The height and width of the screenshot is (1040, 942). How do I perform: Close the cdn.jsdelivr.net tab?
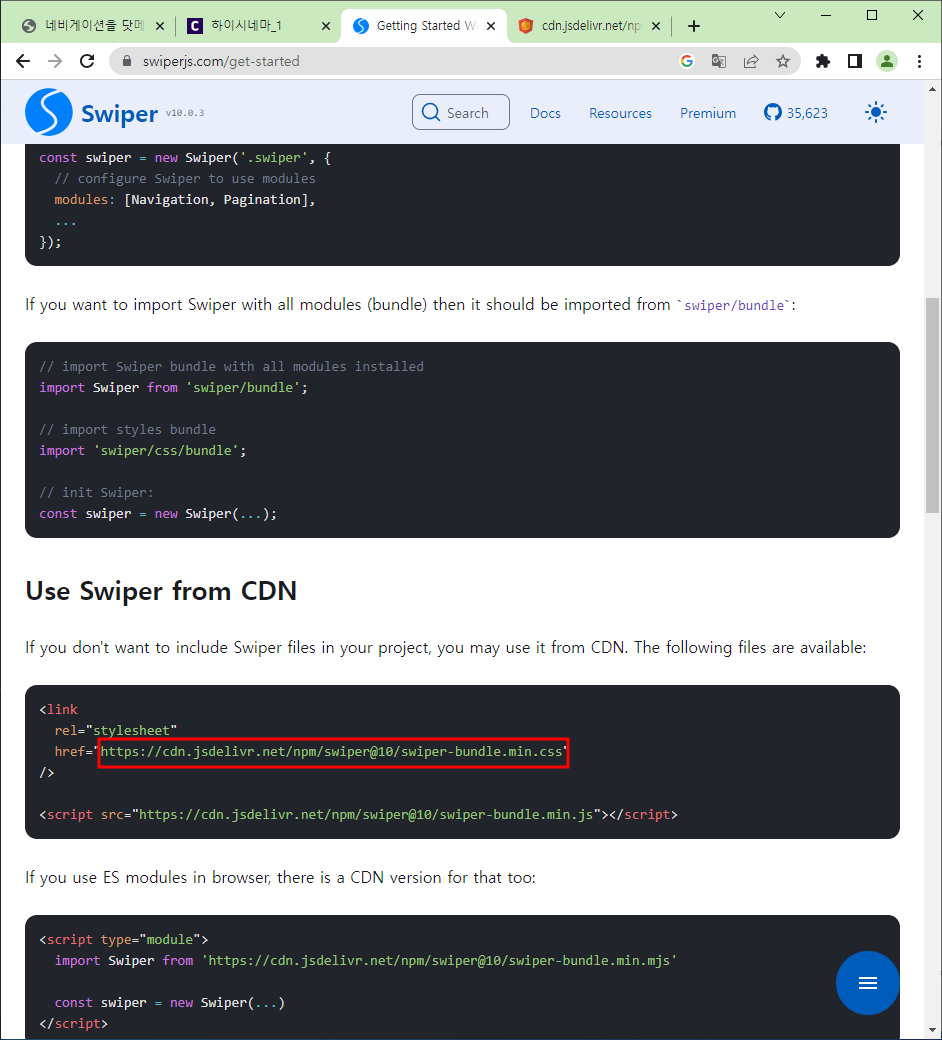[x=656, y=26]
